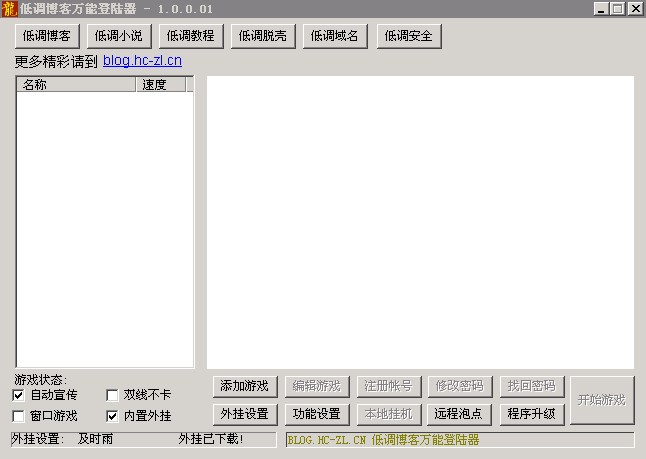Enable the 双线不卡 checkbox
646x459 pixels.
pos(112,395)
